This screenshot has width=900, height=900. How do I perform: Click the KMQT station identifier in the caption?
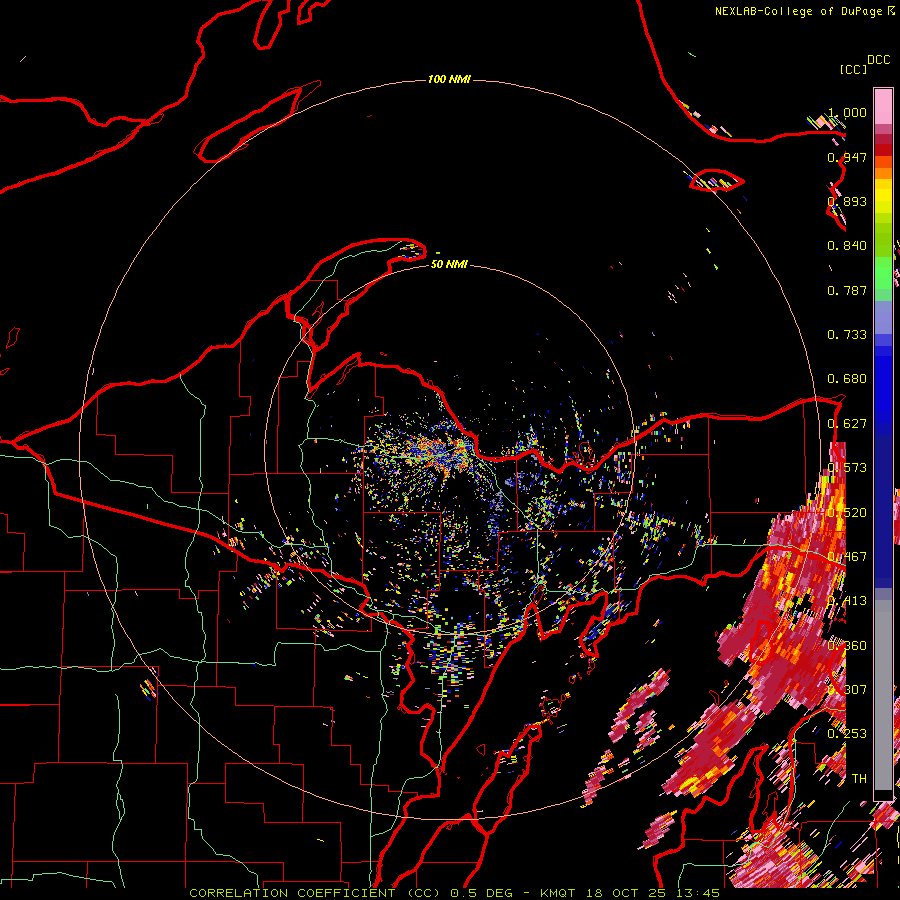(557, 893)
